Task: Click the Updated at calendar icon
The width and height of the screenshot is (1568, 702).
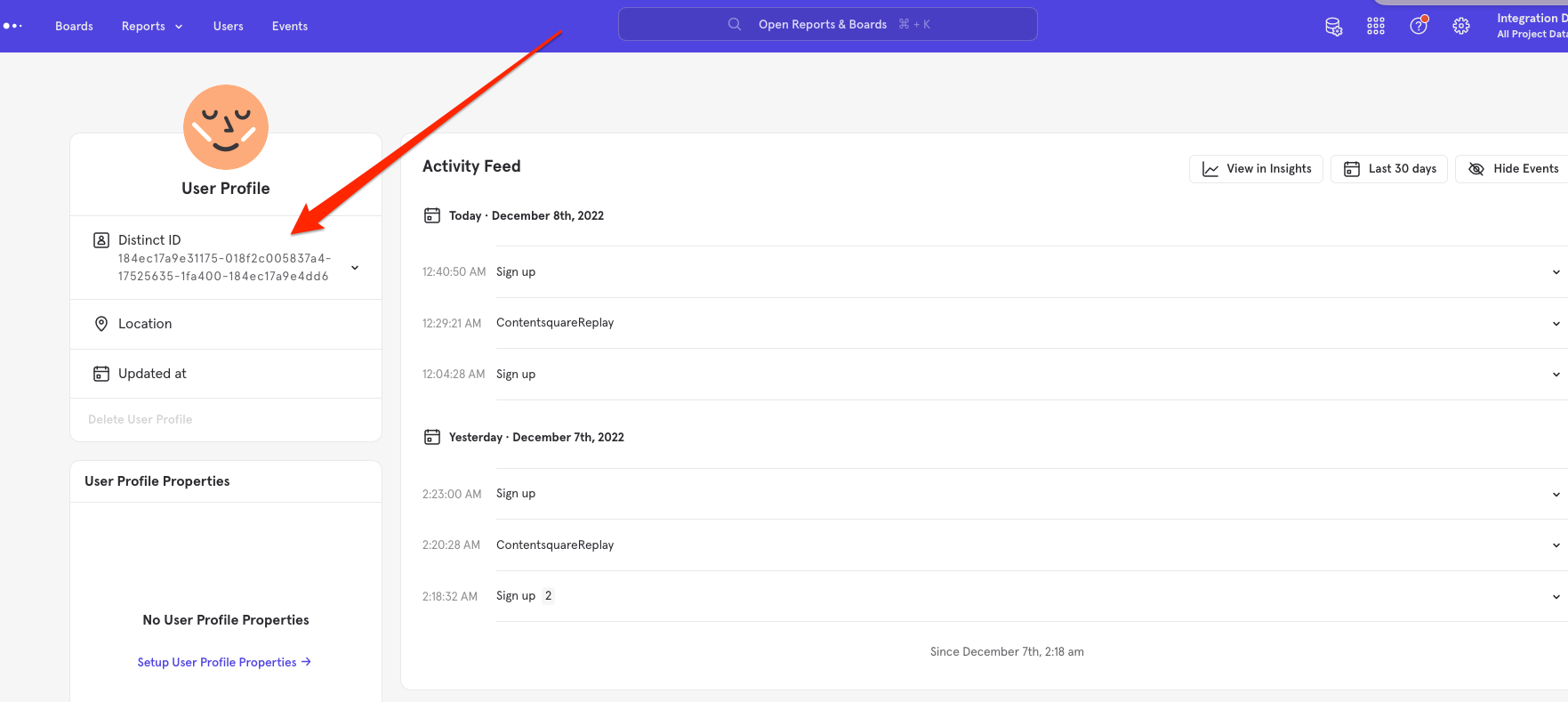Action: [101, 374]
